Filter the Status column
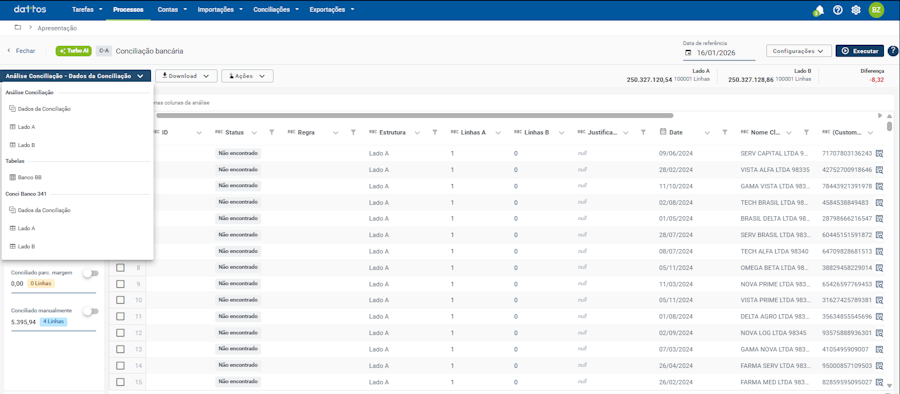 point(271,133)
